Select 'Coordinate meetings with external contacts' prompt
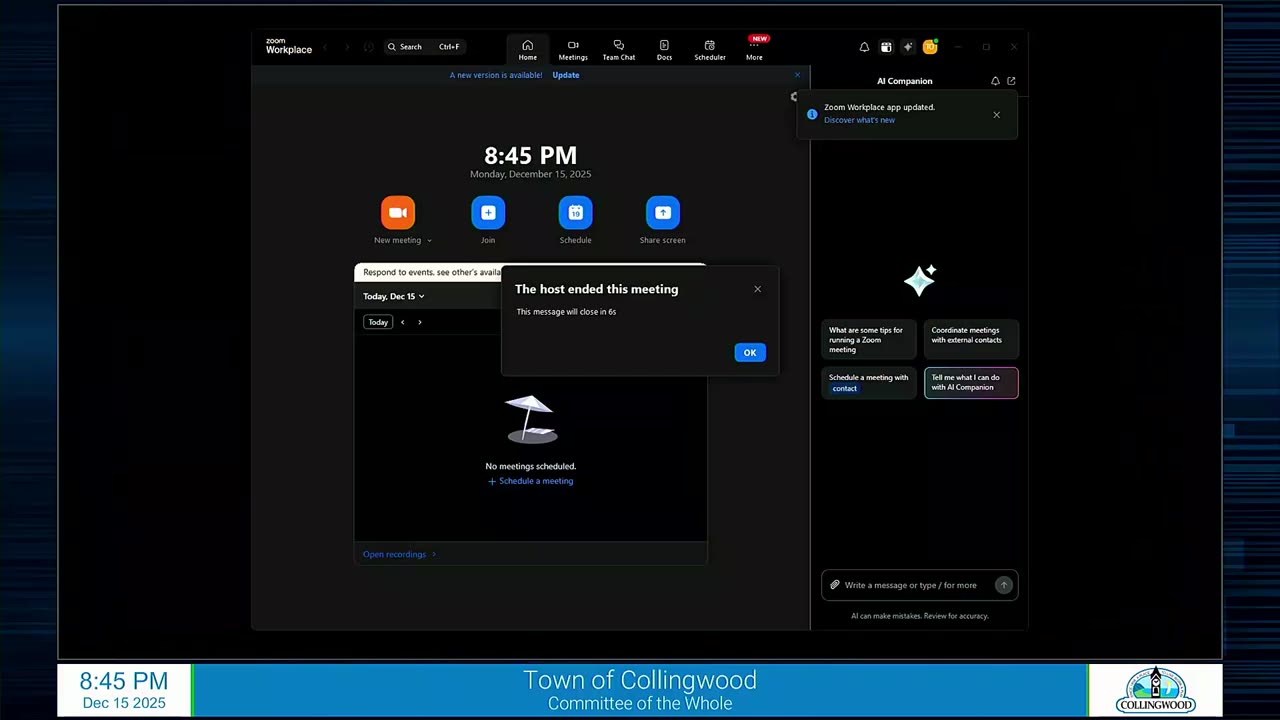 pyautogui.click(x=971, y=340)
